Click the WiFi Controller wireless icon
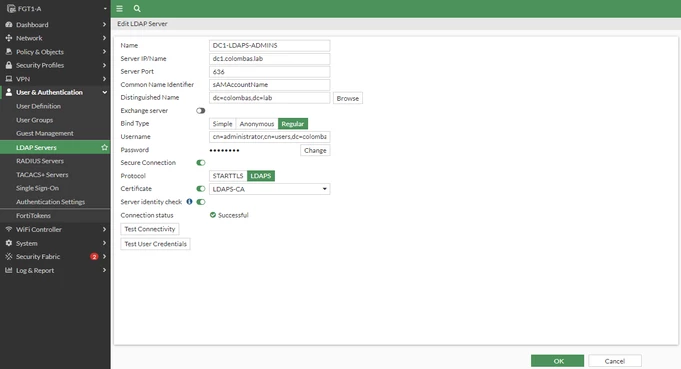This screenshot has height=369, width=681. (9, 229)
